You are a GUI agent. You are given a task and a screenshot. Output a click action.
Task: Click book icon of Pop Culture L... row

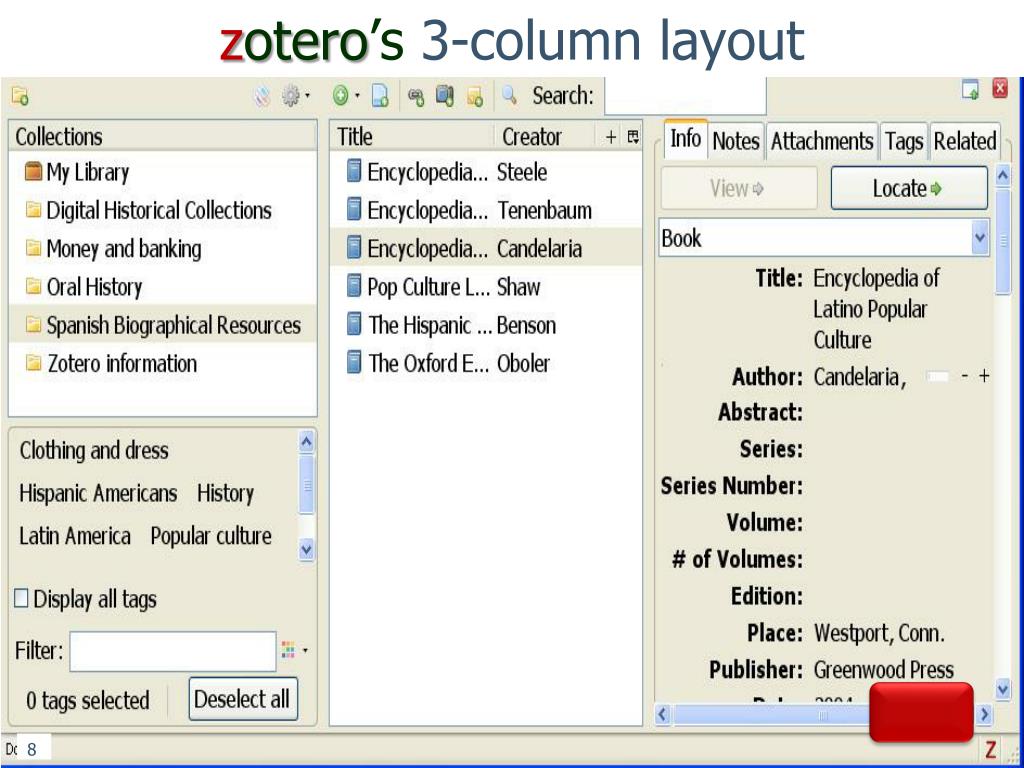(353, 286)
